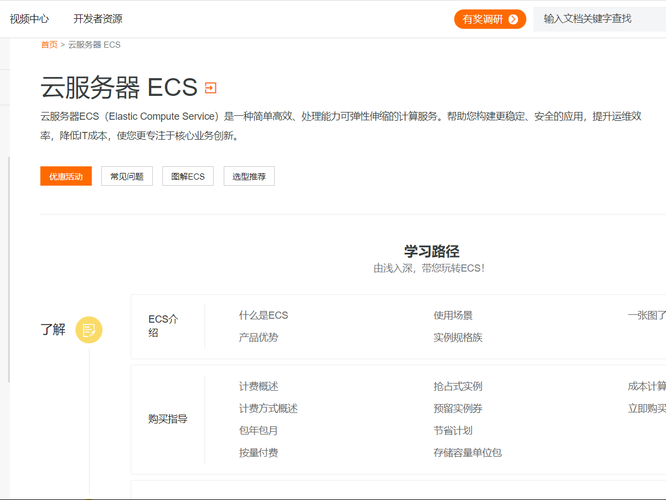Click the left sidebar vertical scrollbar
This screenshot has height=500, width=666.
click(x=9, y=270)
